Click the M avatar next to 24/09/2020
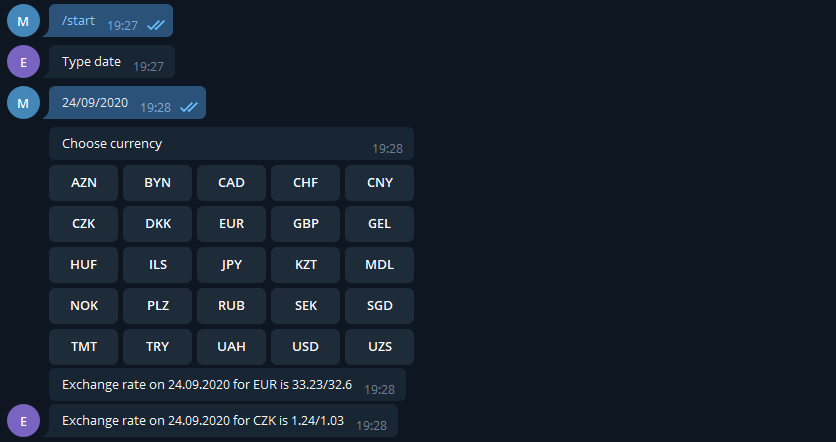836x442 pixels. (x=23, y=103)
